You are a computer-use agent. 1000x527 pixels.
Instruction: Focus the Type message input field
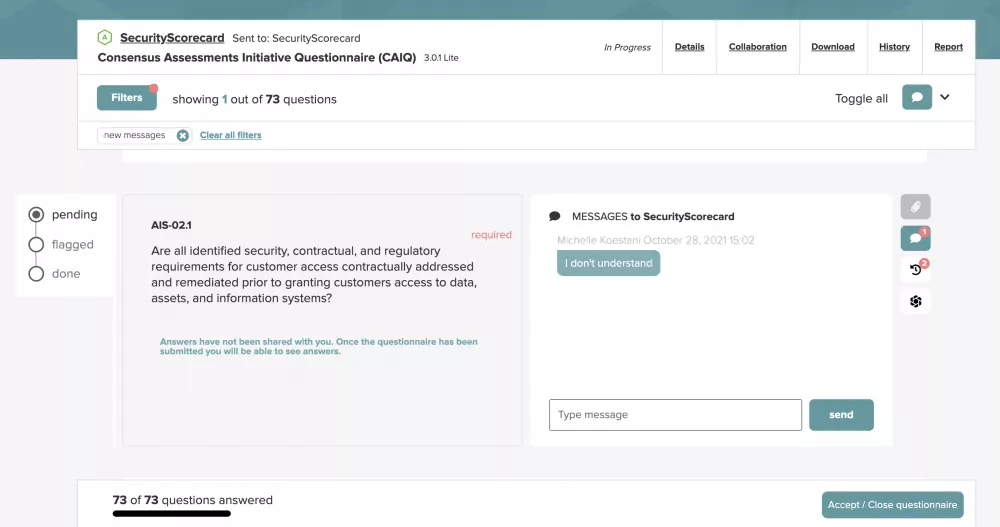[x=675, y=415]
